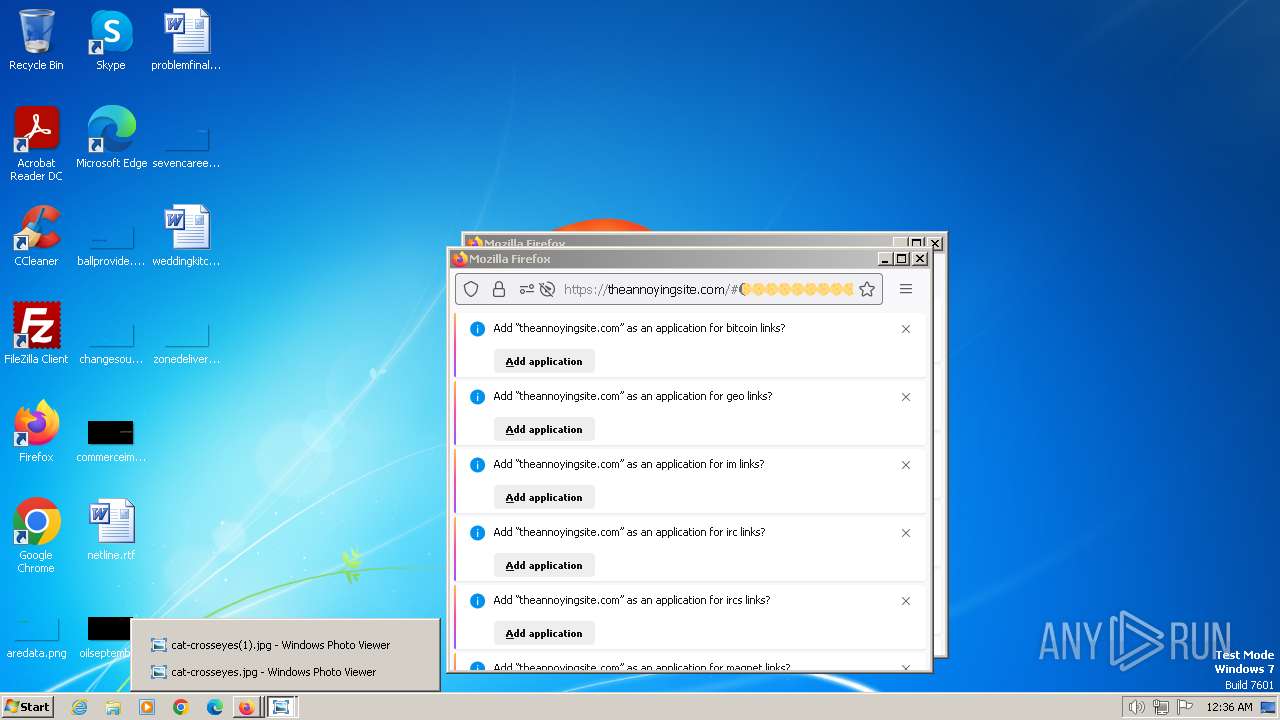Click the Firefox taskbar button
This screenshot has width=1280, height=720.
pos(247,707)
